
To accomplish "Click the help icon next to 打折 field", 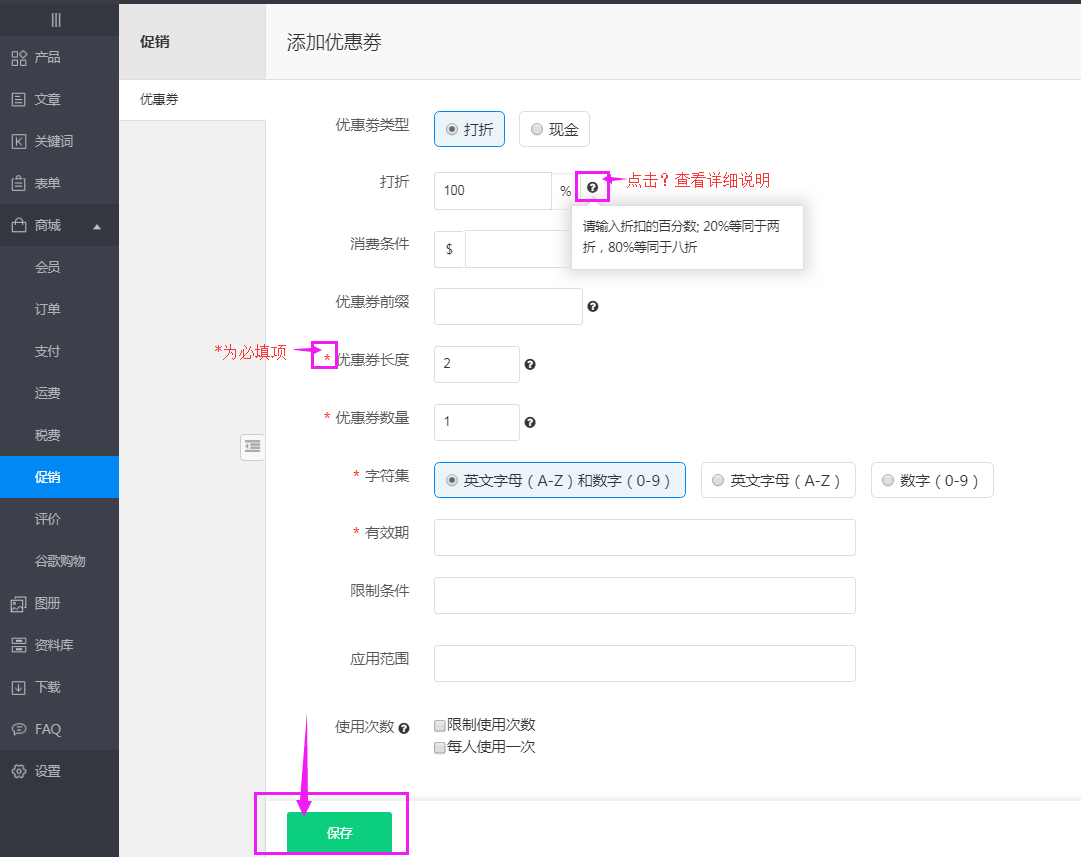I will [x=593, y=187].
